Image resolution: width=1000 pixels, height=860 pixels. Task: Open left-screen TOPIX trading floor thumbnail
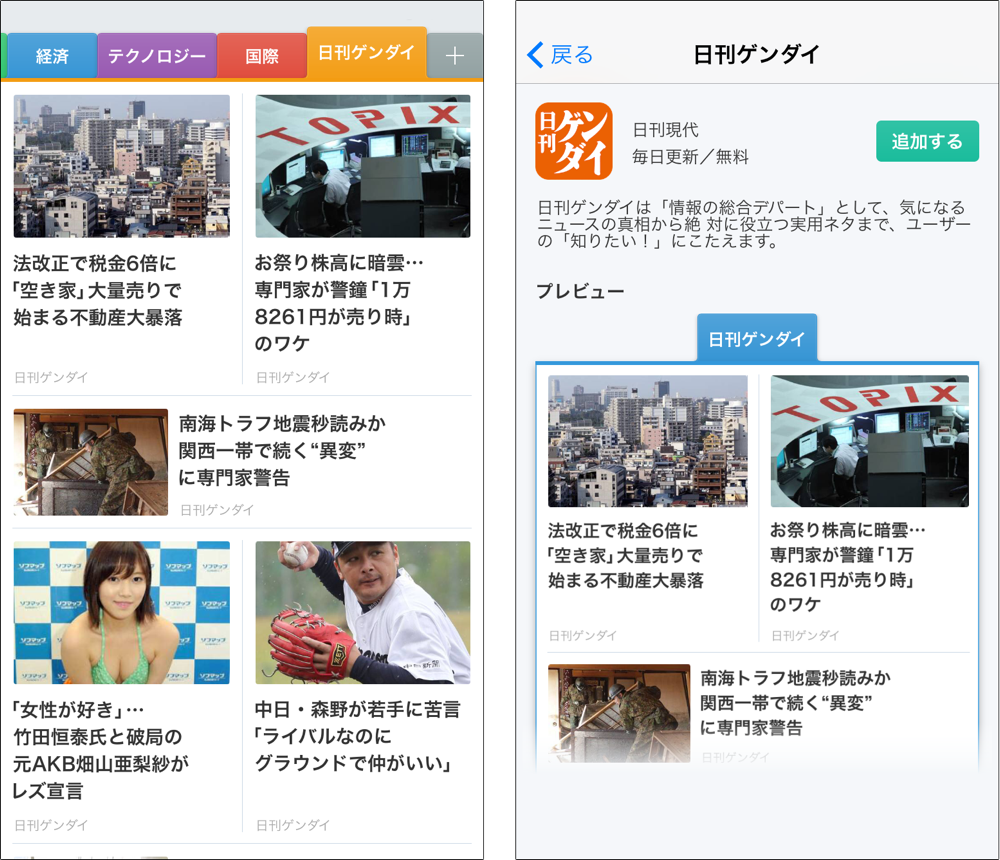(363, 166)
